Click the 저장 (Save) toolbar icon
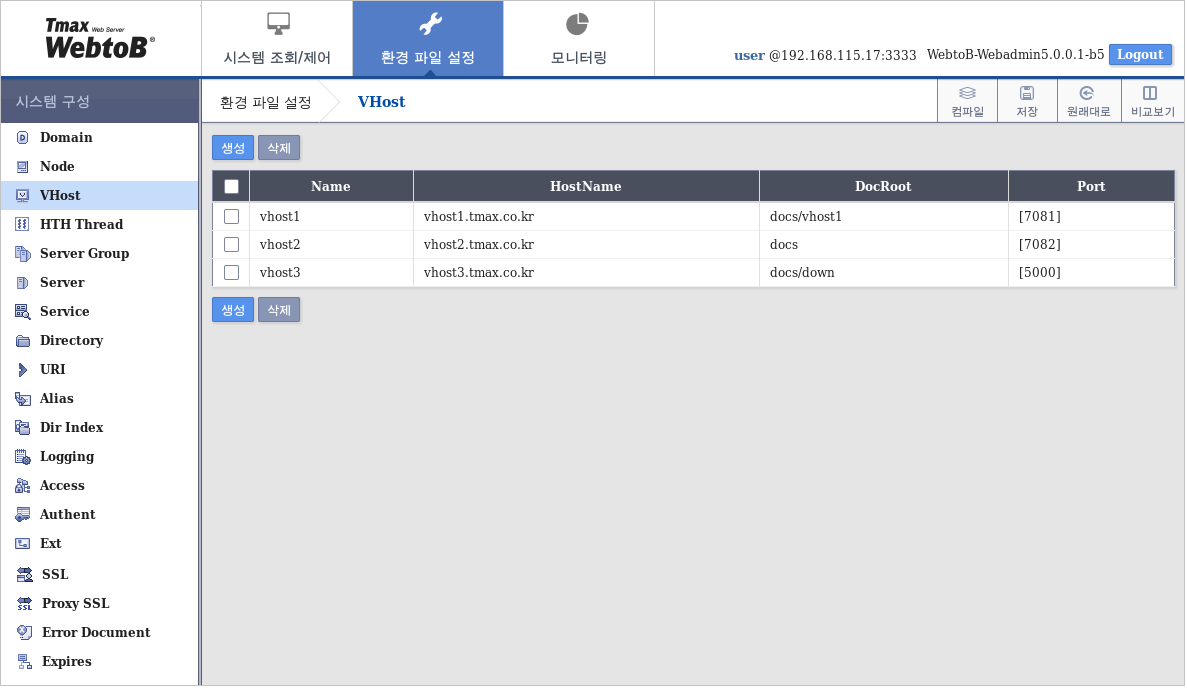Screen dimensions: 1187x688 click(1027, 100)
